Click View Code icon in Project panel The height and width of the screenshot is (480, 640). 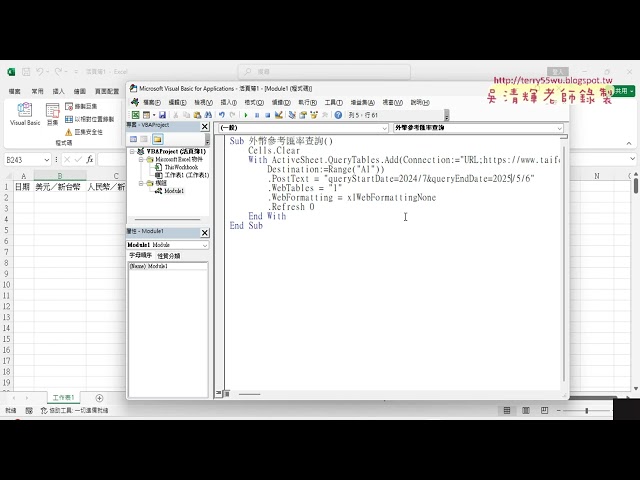pos(133,139)
